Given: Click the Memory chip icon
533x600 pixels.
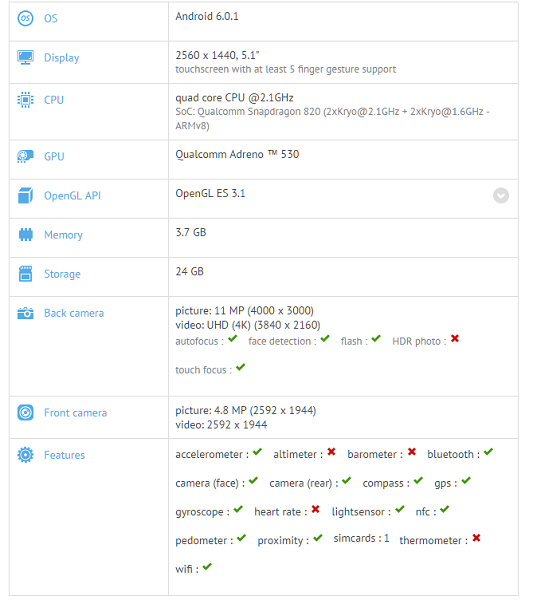Looking at the screenshot, I should click(26, 235).
